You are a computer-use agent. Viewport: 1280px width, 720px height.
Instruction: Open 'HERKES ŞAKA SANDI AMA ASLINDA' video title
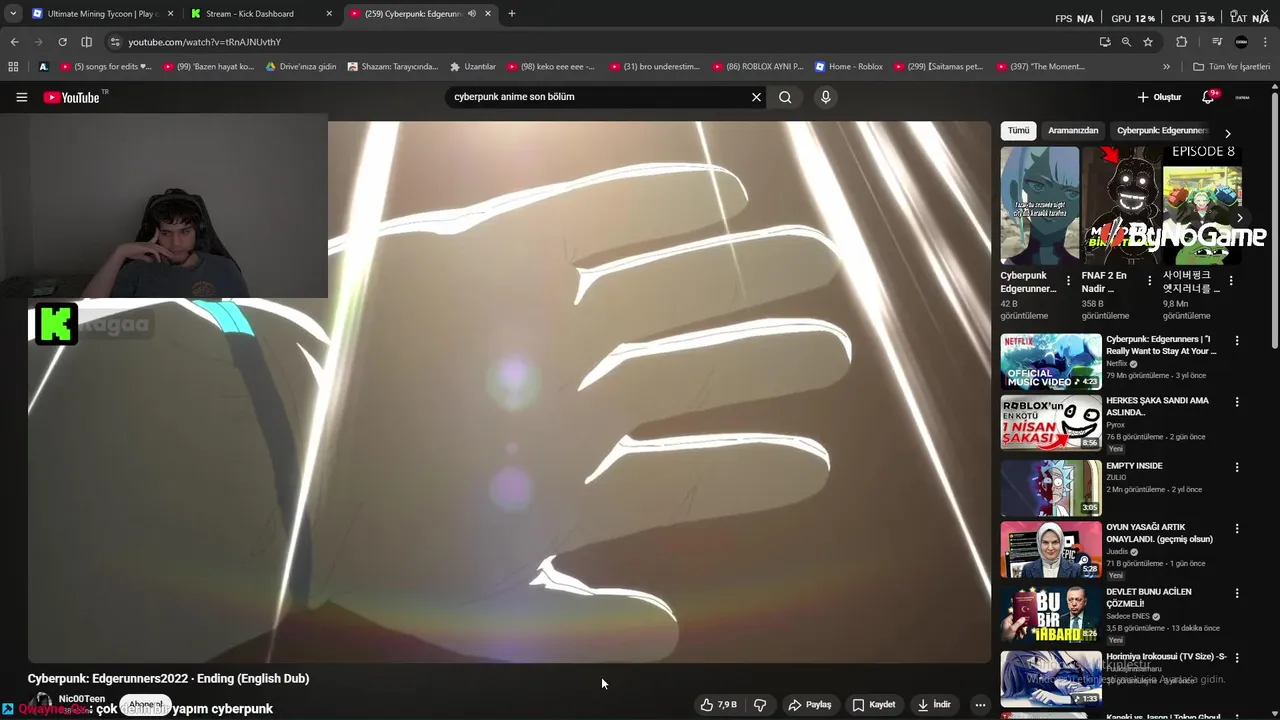tap(1157, 406)
